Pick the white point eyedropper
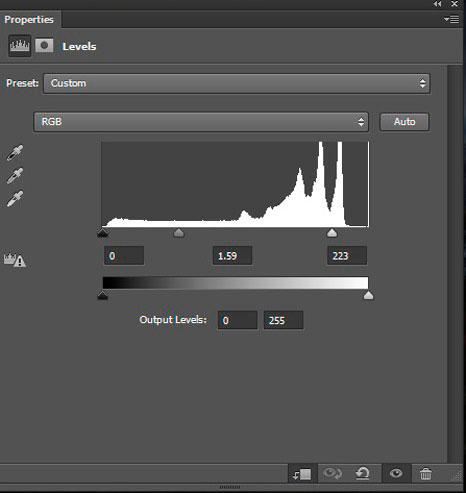 pyautogui.click(x=15, y=199)
